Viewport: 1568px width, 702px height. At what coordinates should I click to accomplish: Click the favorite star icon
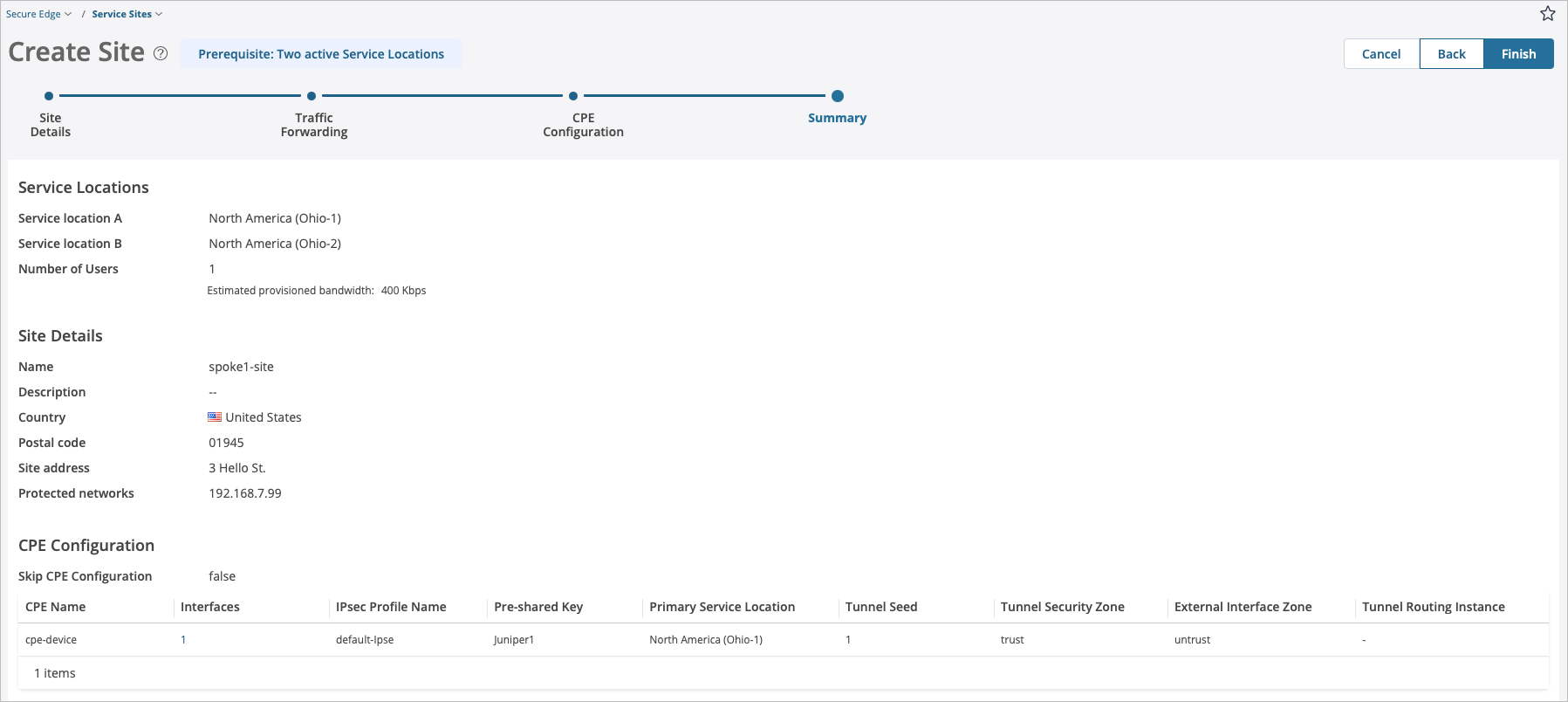click(1548, 14)
